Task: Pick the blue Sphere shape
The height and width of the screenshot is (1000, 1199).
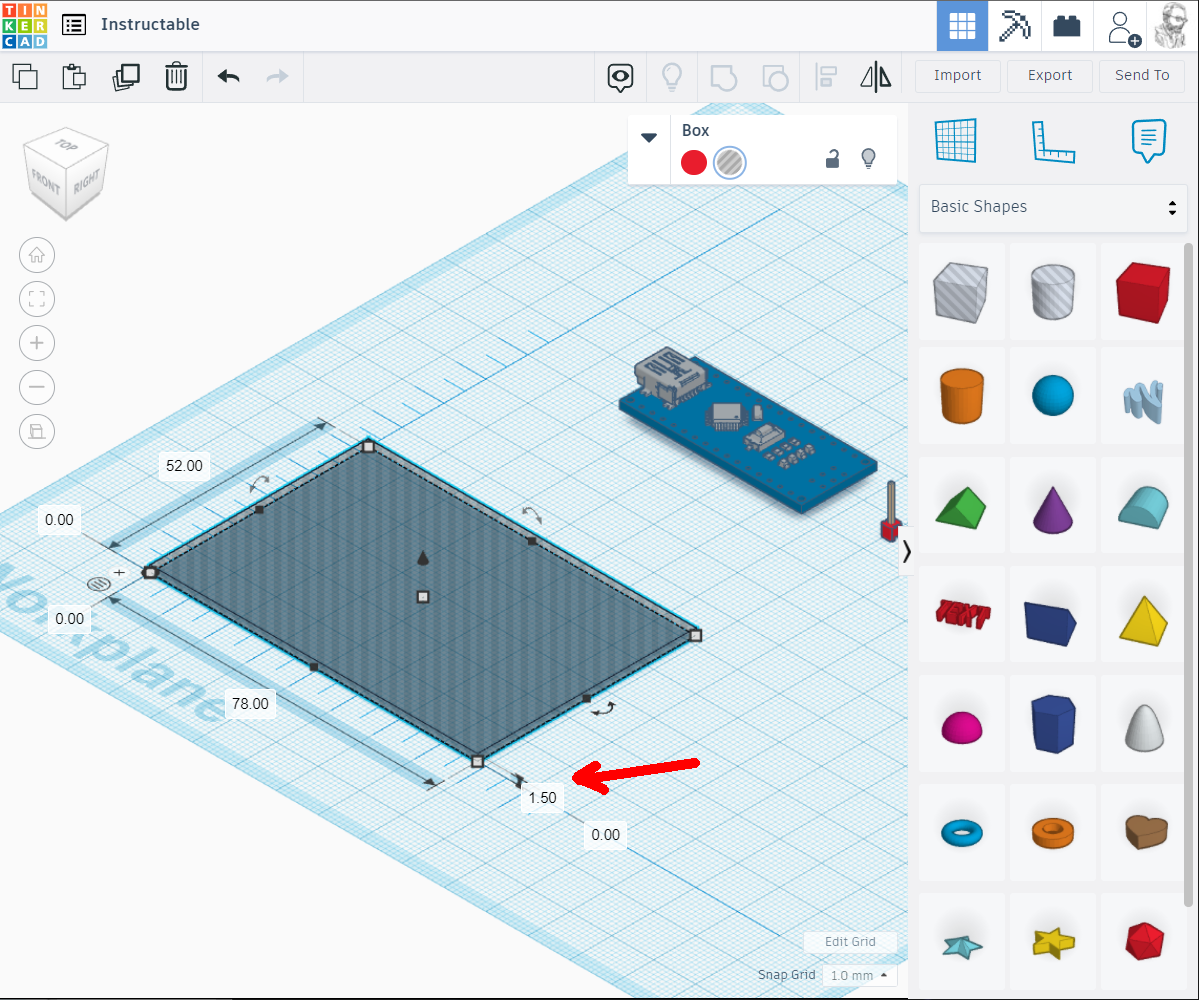Action: point(1053,395)
